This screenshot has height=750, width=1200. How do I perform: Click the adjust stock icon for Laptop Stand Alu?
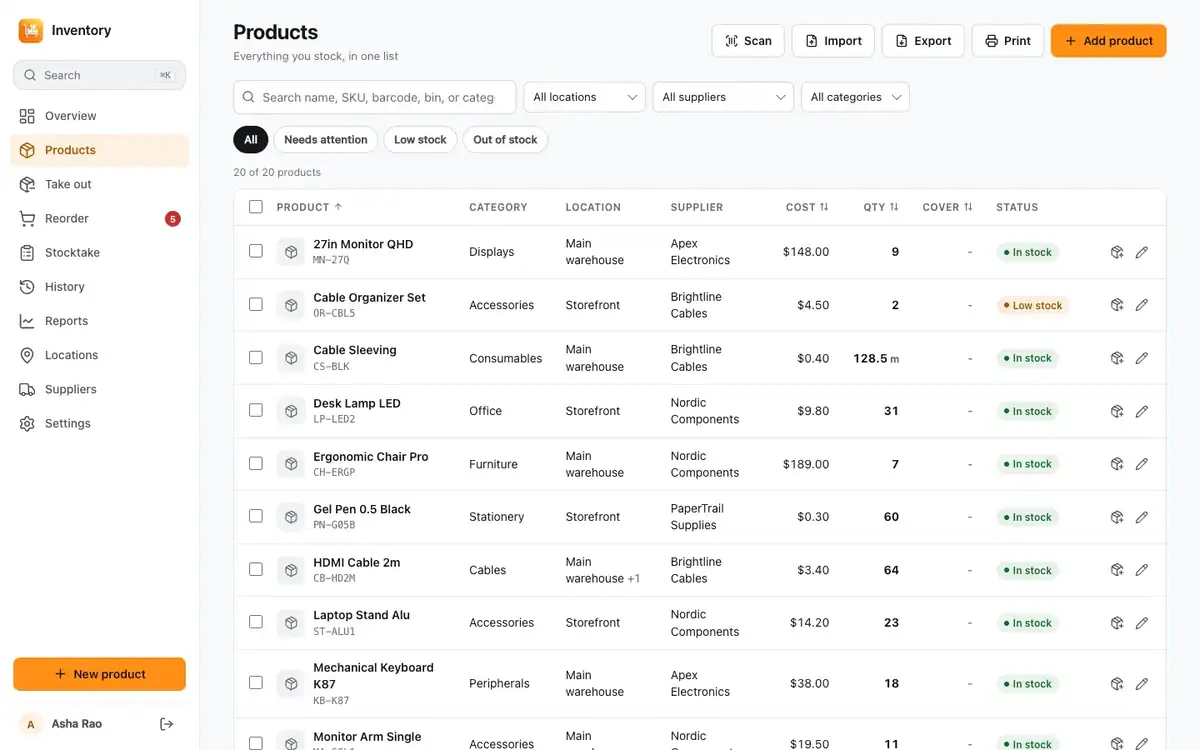click(1117, 623)
